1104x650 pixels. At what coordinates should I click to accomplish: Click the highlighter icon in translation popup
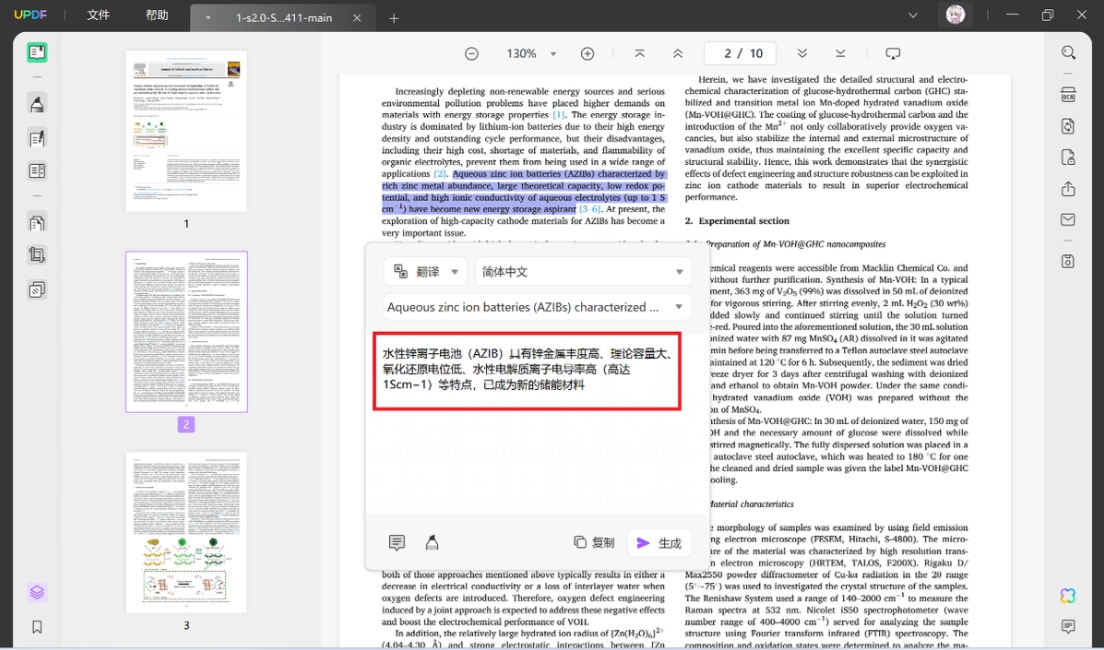click(432, 542)
